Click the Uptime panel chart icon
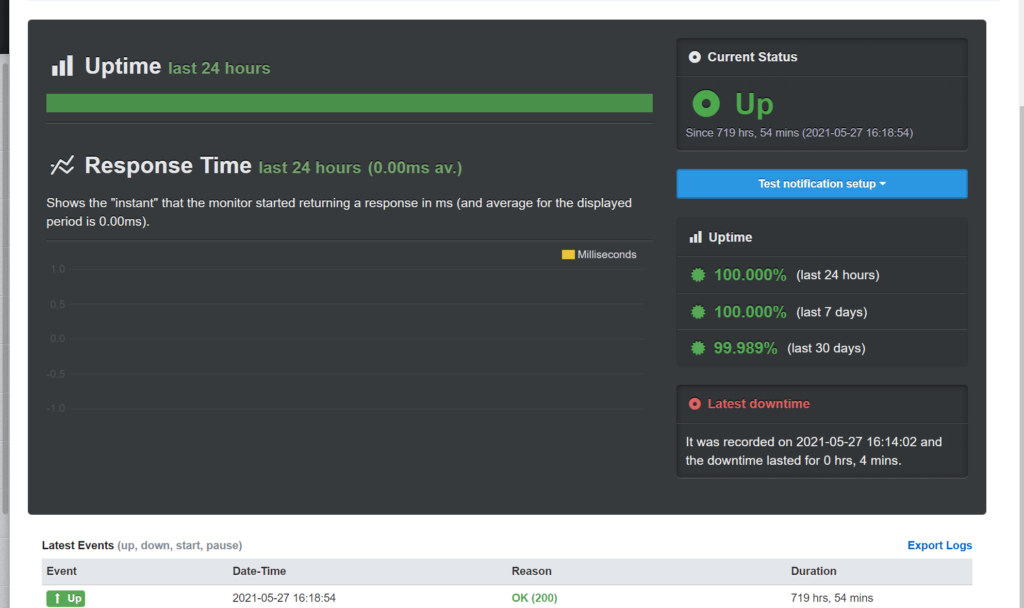The image size is (1024, 608). click(694, 236)
